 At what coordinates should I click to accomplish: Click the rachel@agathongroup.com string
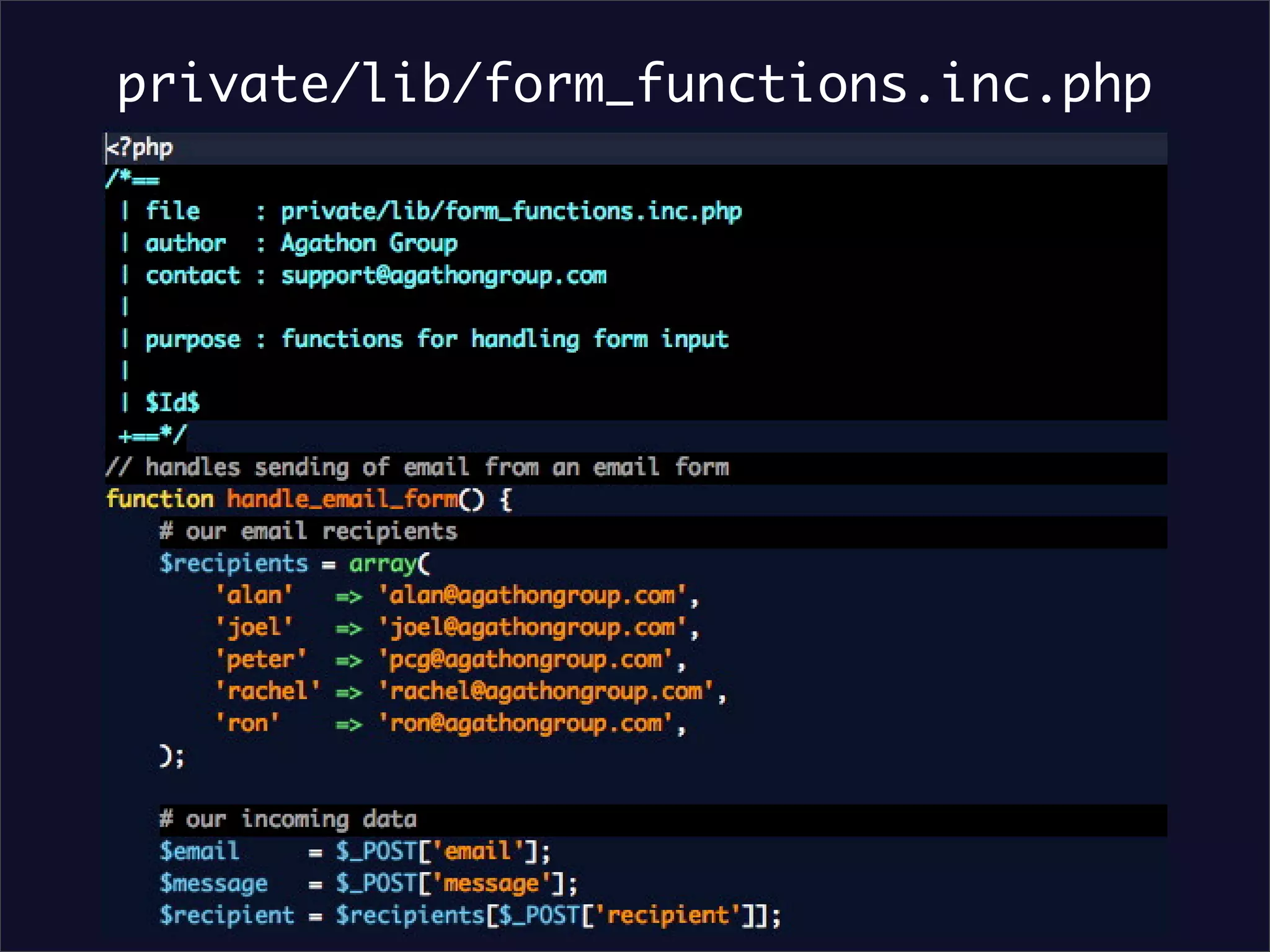pos(546,692)
